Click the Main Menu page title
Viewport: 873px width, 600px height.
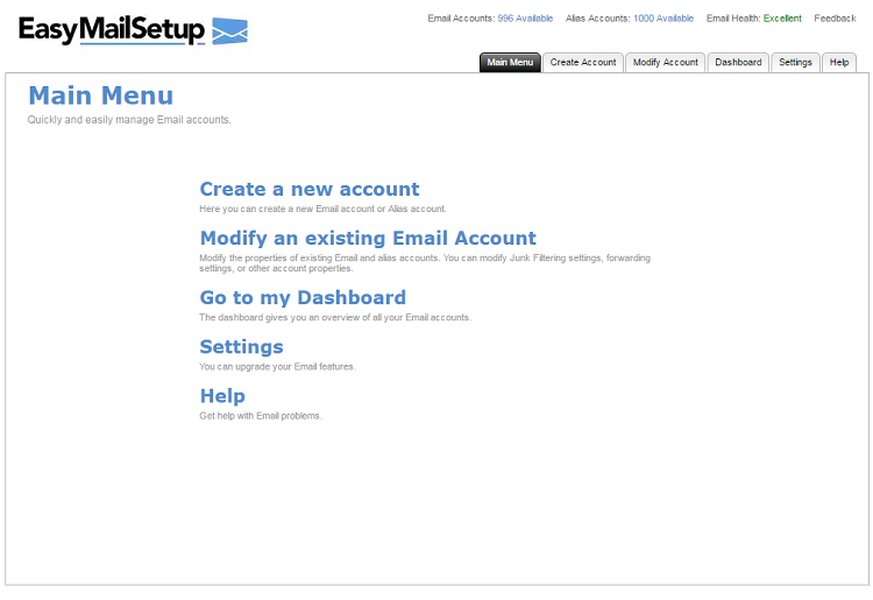coord(100,96)
